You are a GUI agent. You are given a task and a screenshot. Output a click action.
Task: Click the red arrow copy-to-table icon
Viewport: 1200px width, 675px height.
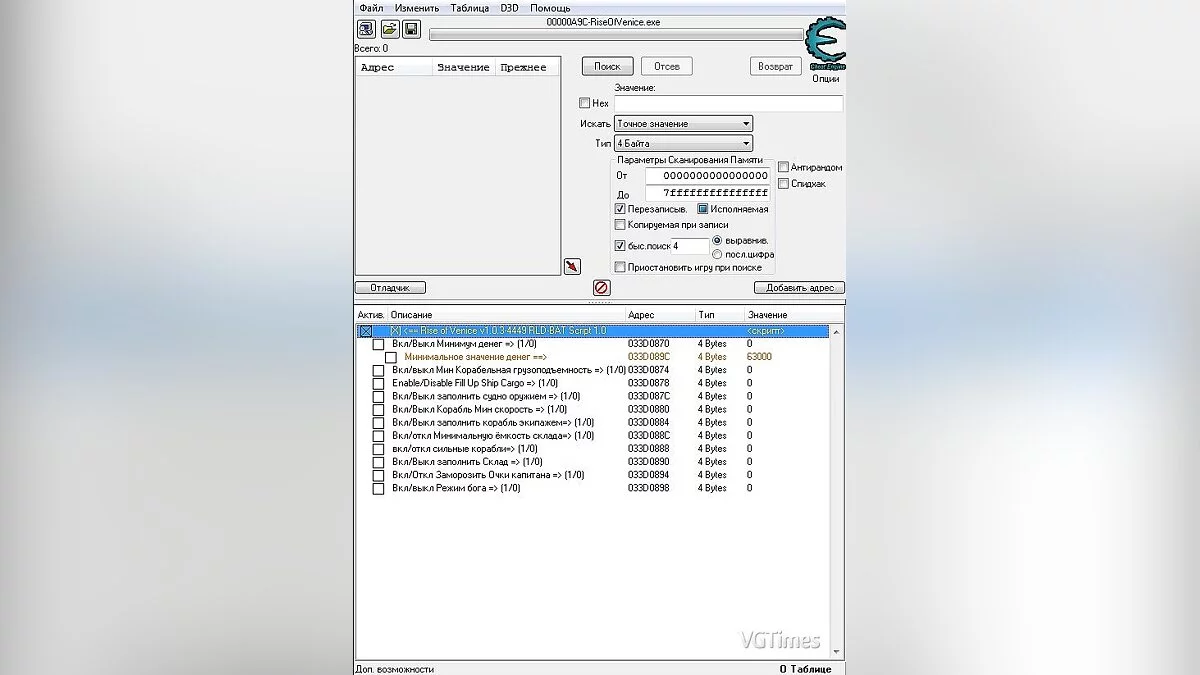(x=571, y=266)
